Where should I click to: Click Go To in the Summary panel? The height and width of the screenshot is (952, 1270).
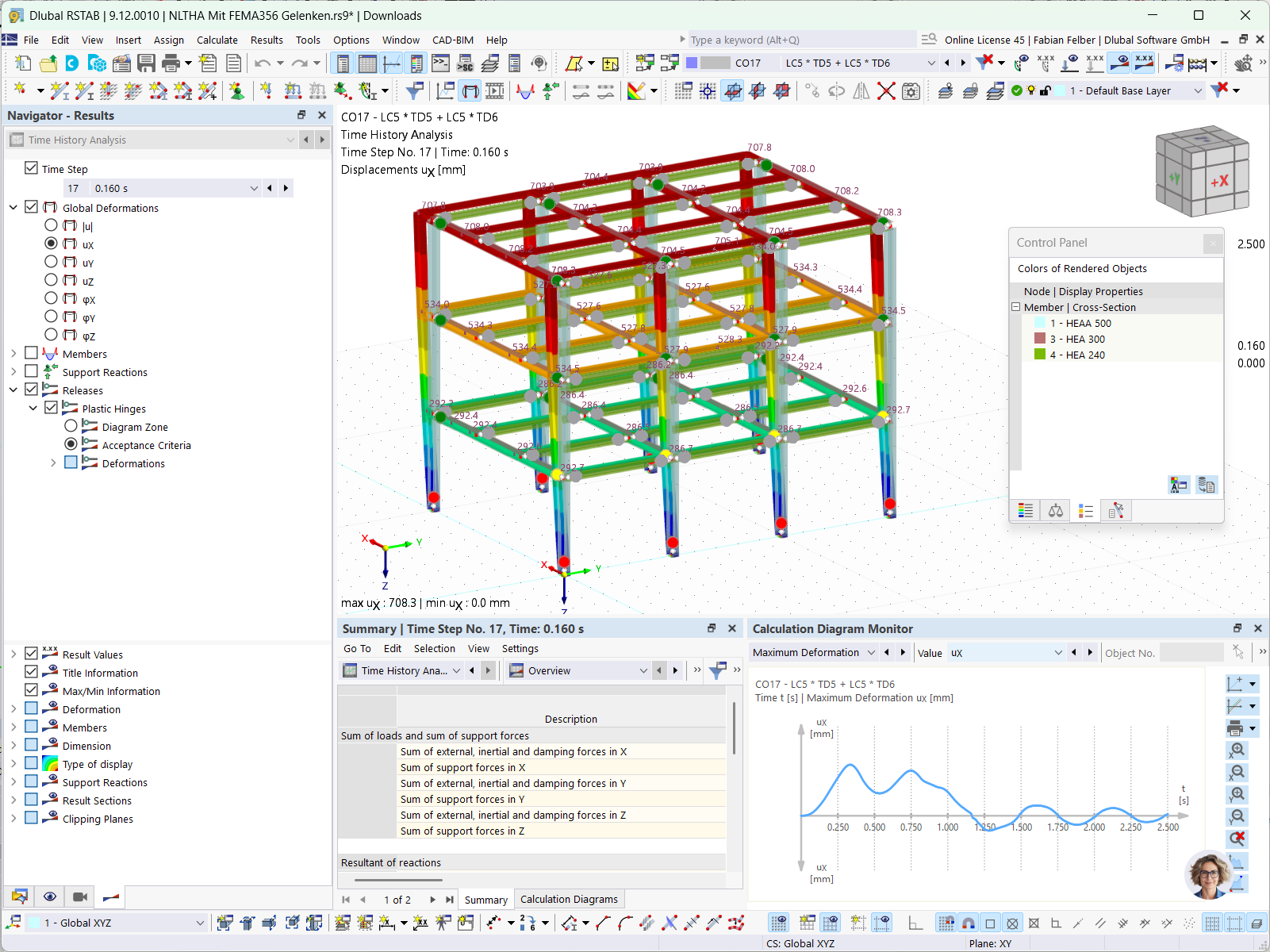point(357,648)
